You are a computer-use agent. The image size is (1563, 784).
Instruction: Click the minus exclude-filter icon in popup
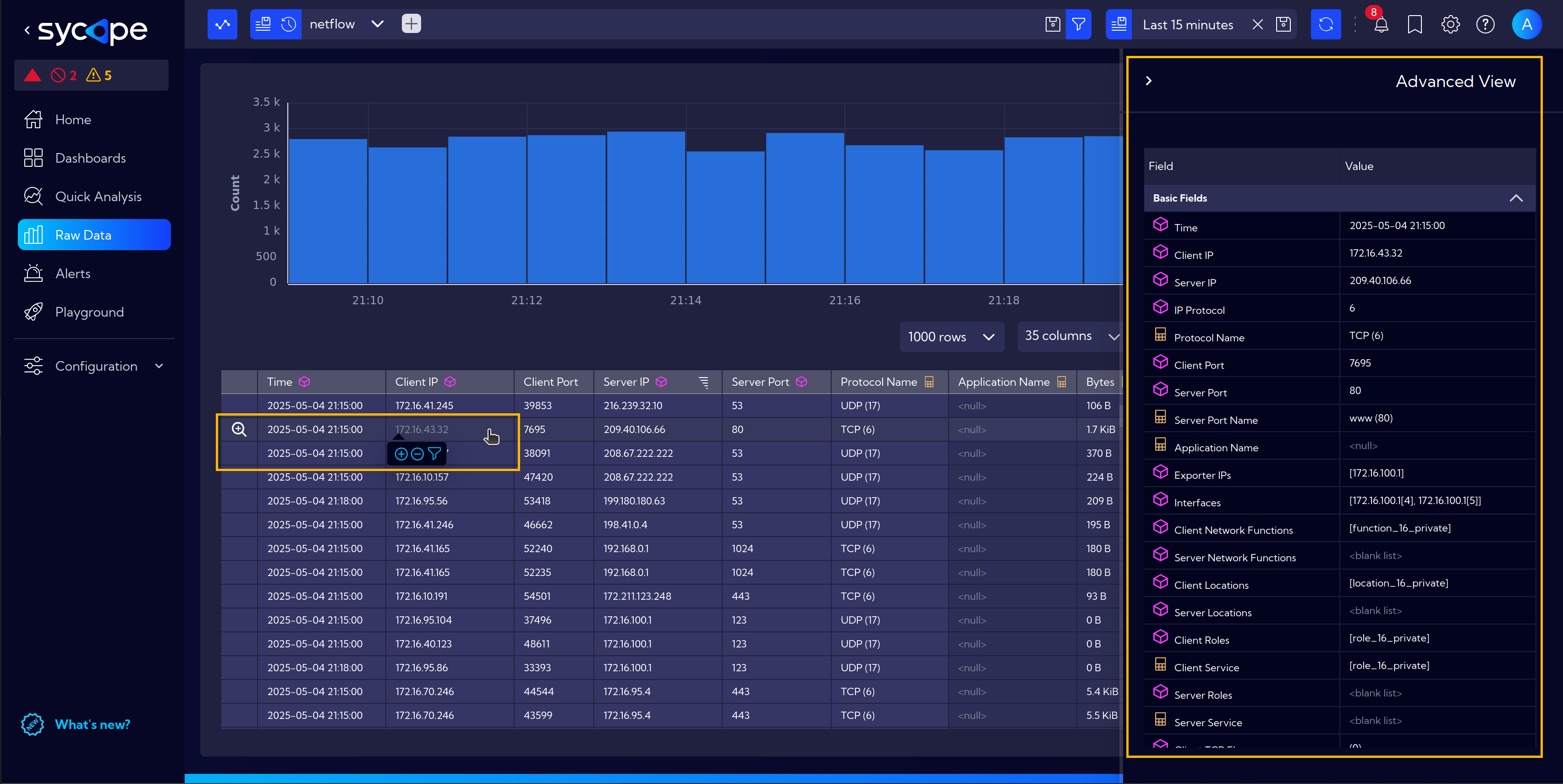tap(417, 454)
